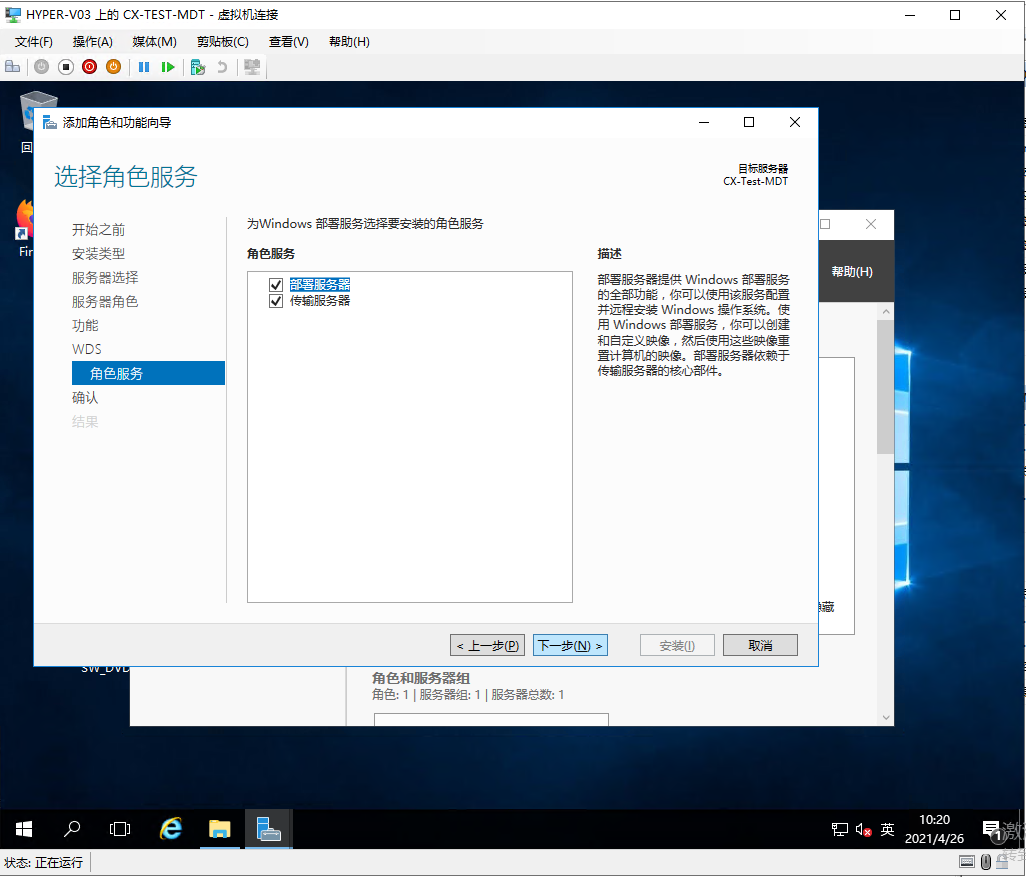Image resolution: width=1026 pixels, height=877 pixels.
Task: Uncheck the 部署服务器 role service
Action: [276, 283]
